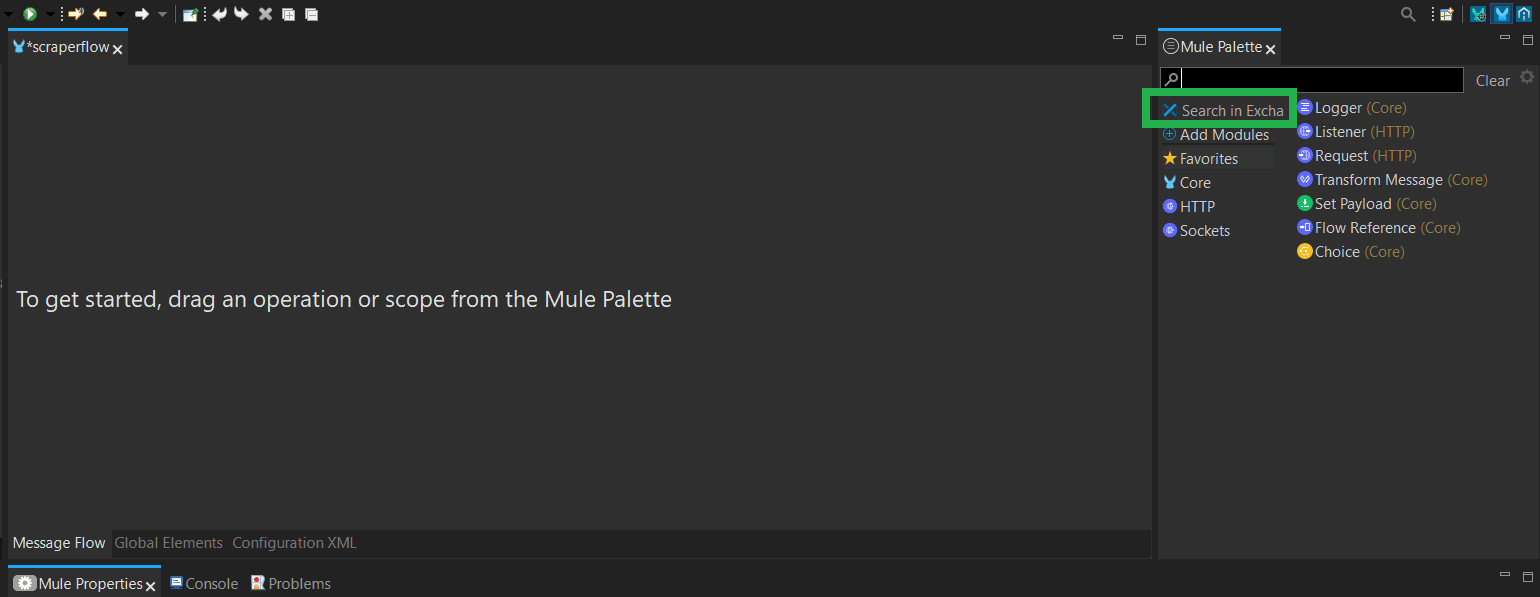Switch to the Mule Design perspective
Viewport: 1540px width, 597px height.
coord(1501,14)
